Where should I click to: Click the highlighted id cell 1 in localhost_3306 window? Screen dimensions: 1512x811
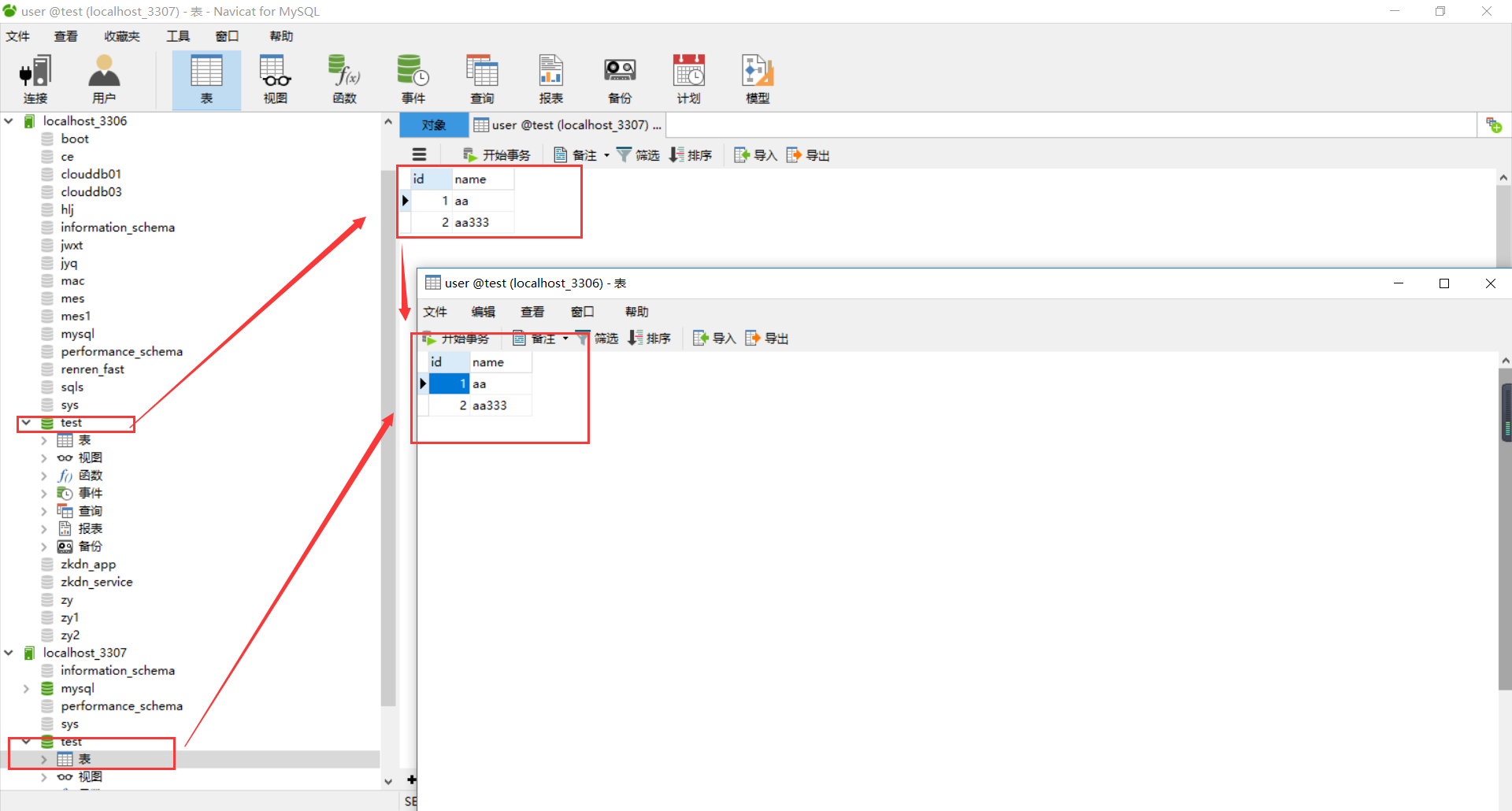coord(450,383)
